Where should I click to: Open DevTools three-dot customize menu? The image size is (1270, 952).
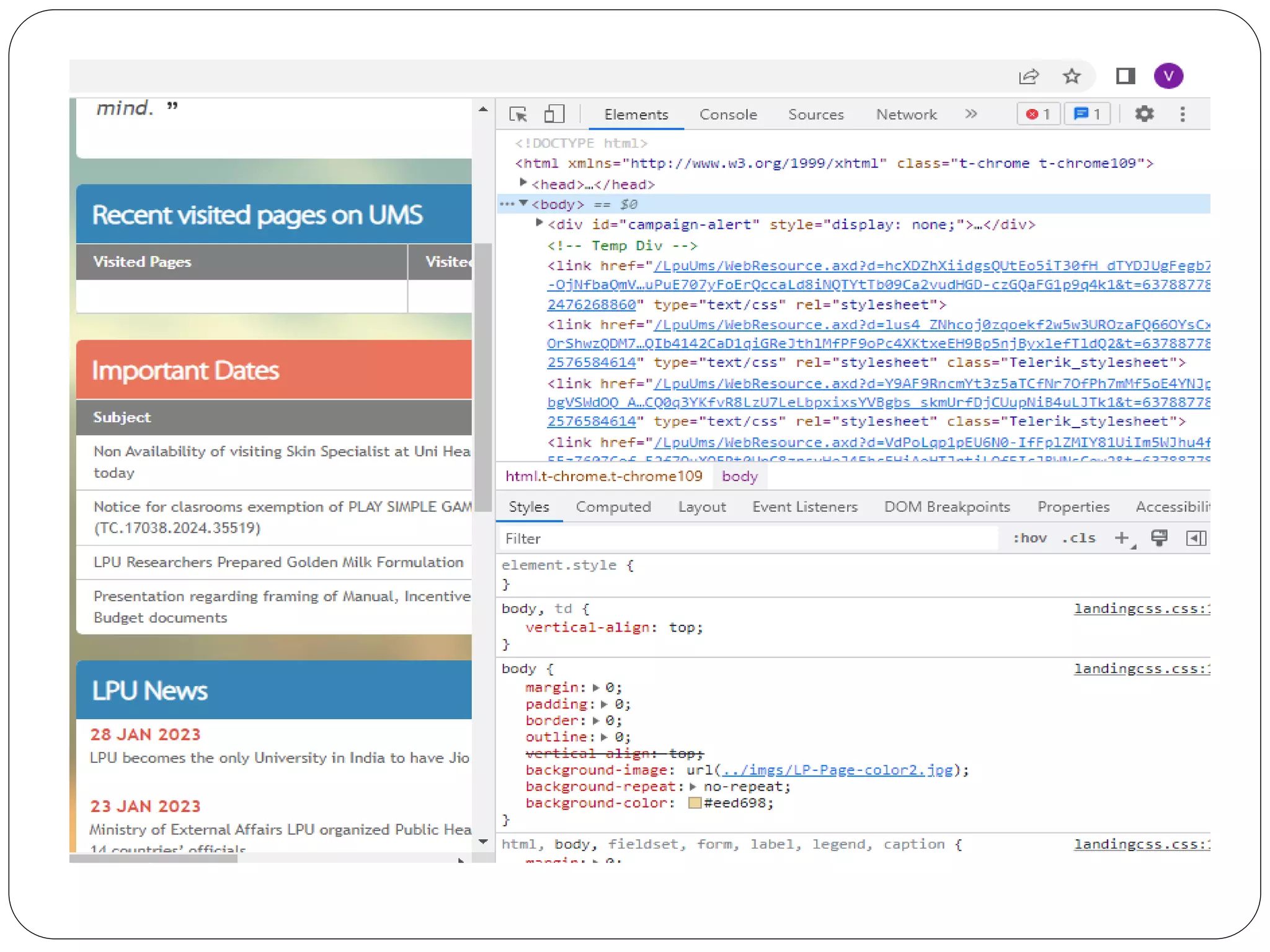click(1183, 114)
